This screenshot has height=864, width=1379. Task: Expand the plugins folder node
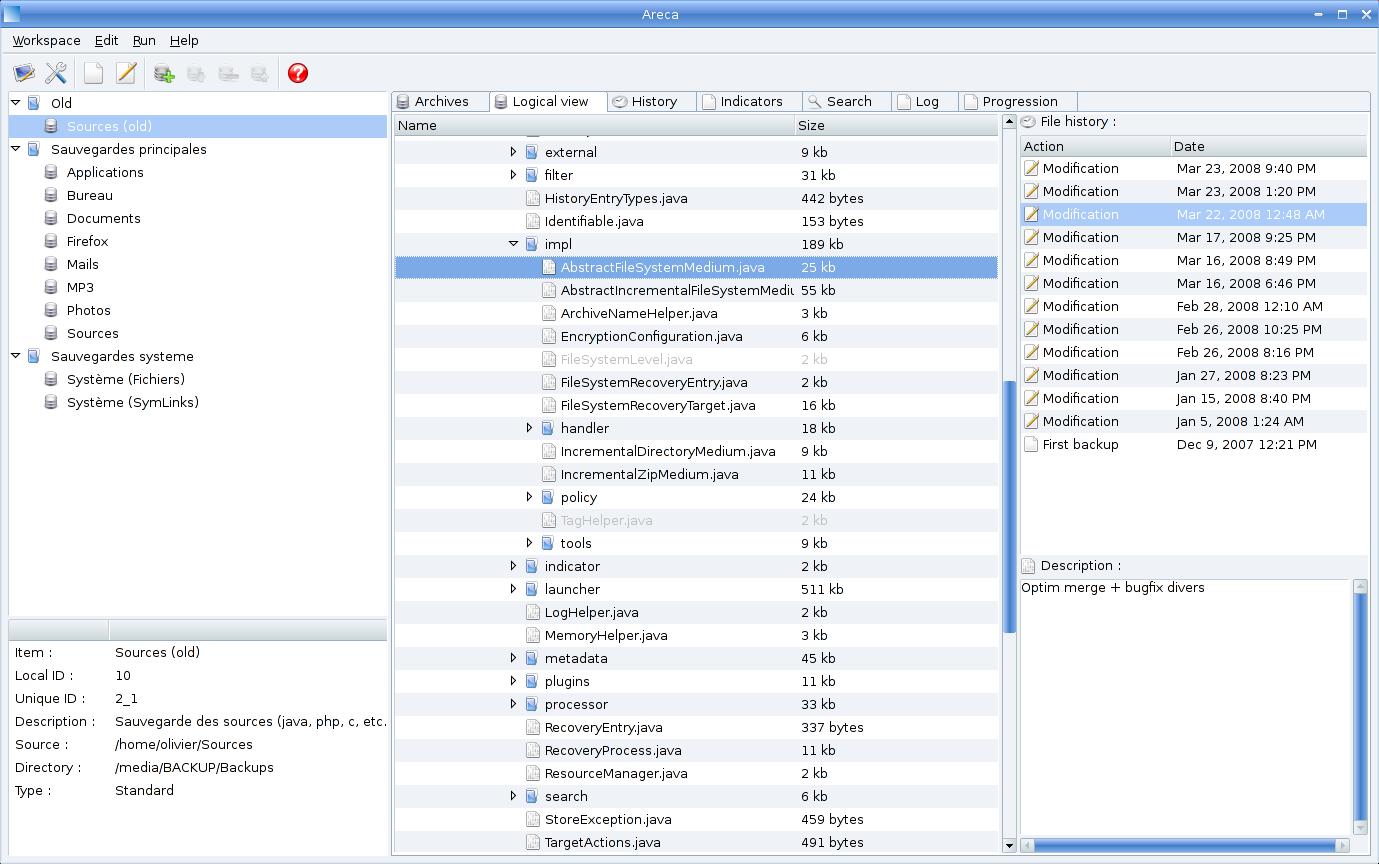coord(513,681)
